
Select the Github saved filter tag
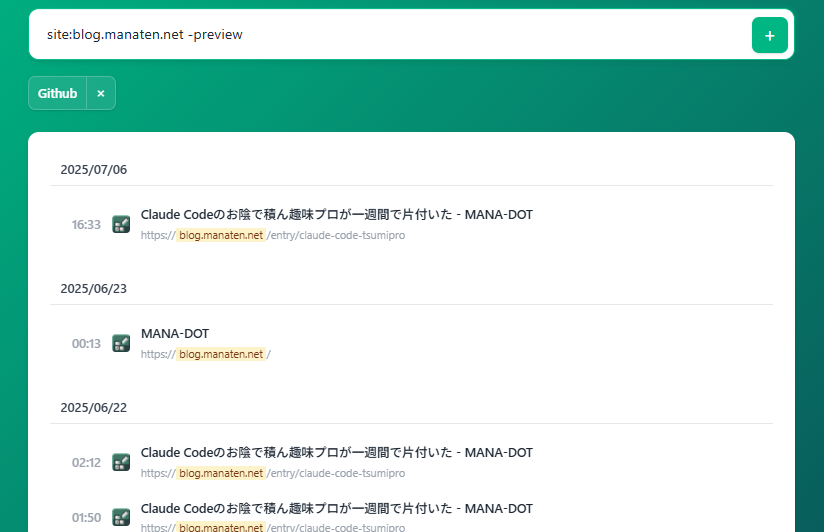point(57,93)
